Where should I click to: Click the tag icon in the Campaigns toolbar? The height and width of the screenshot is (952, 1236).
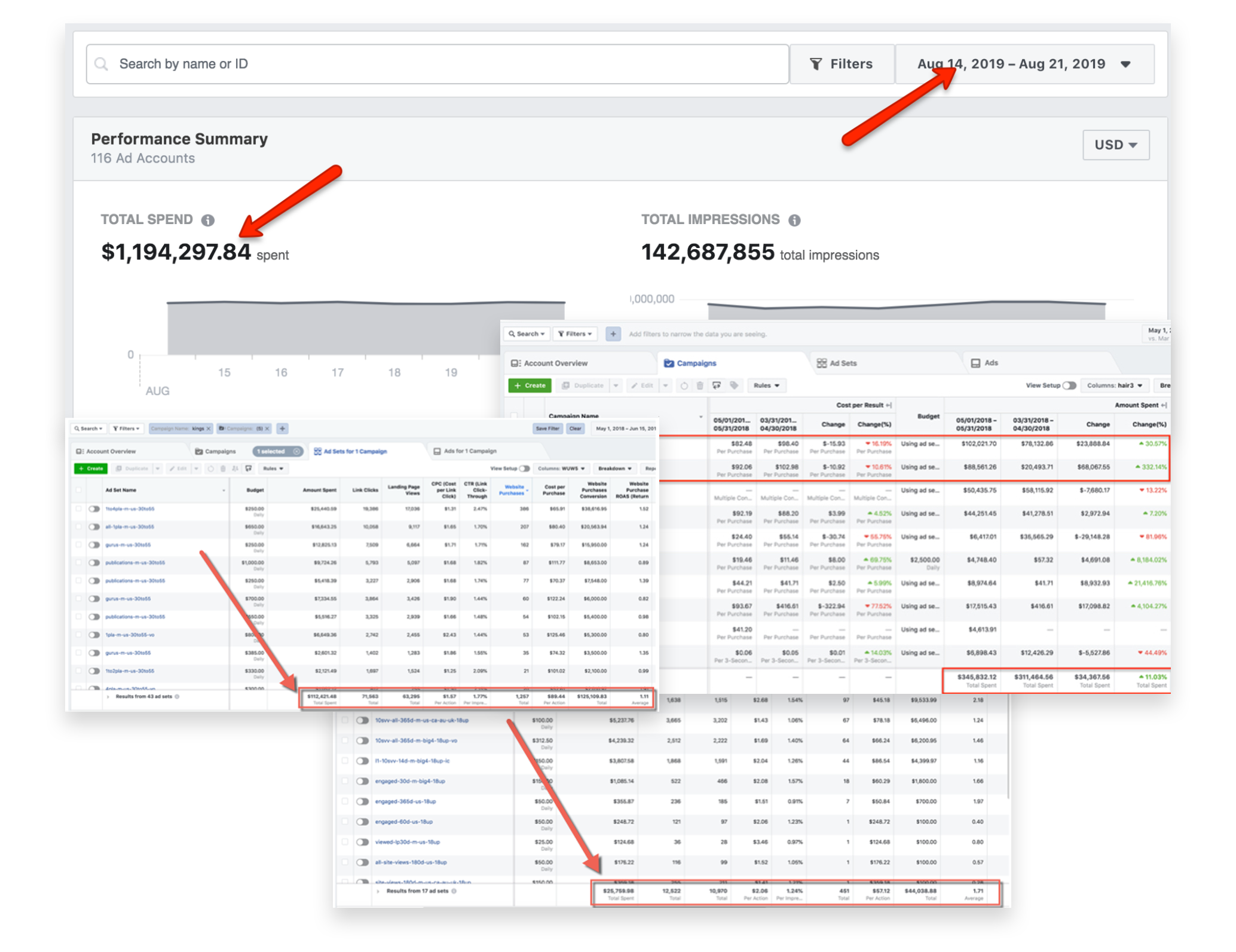coord(734,385)
